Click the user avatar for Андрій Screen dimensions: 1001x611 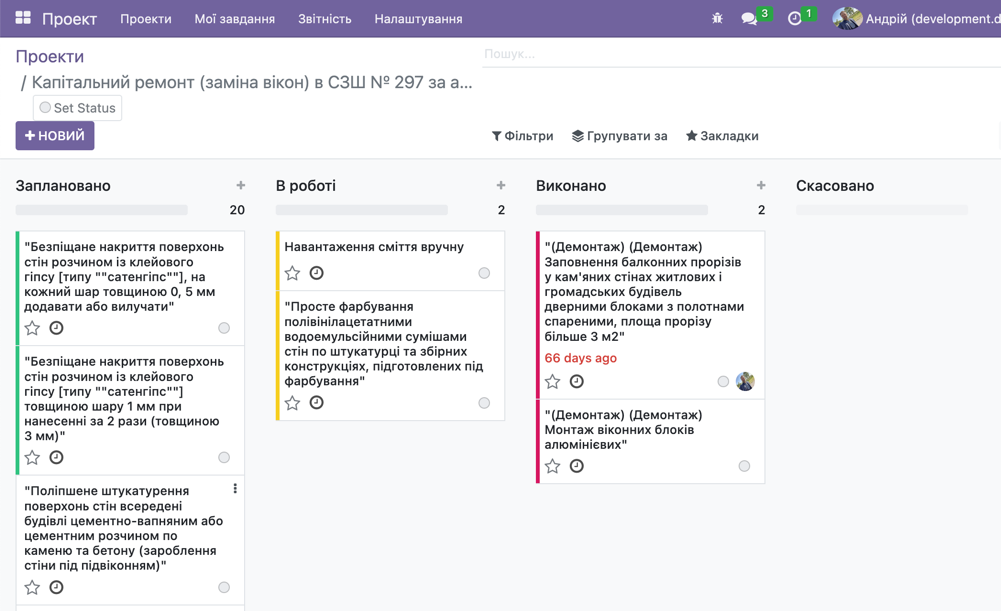[x=849, y=18]
